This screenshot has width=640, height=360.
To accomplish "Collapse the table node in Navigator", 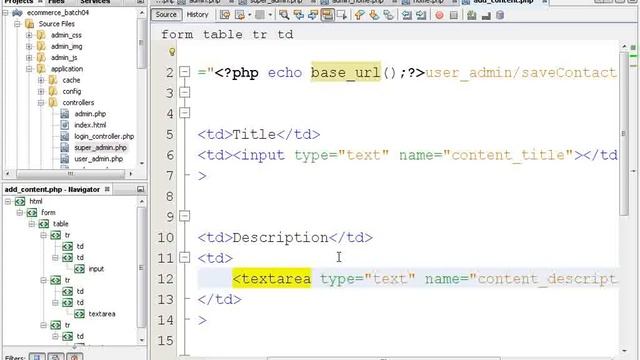I will tap(31, 224).
